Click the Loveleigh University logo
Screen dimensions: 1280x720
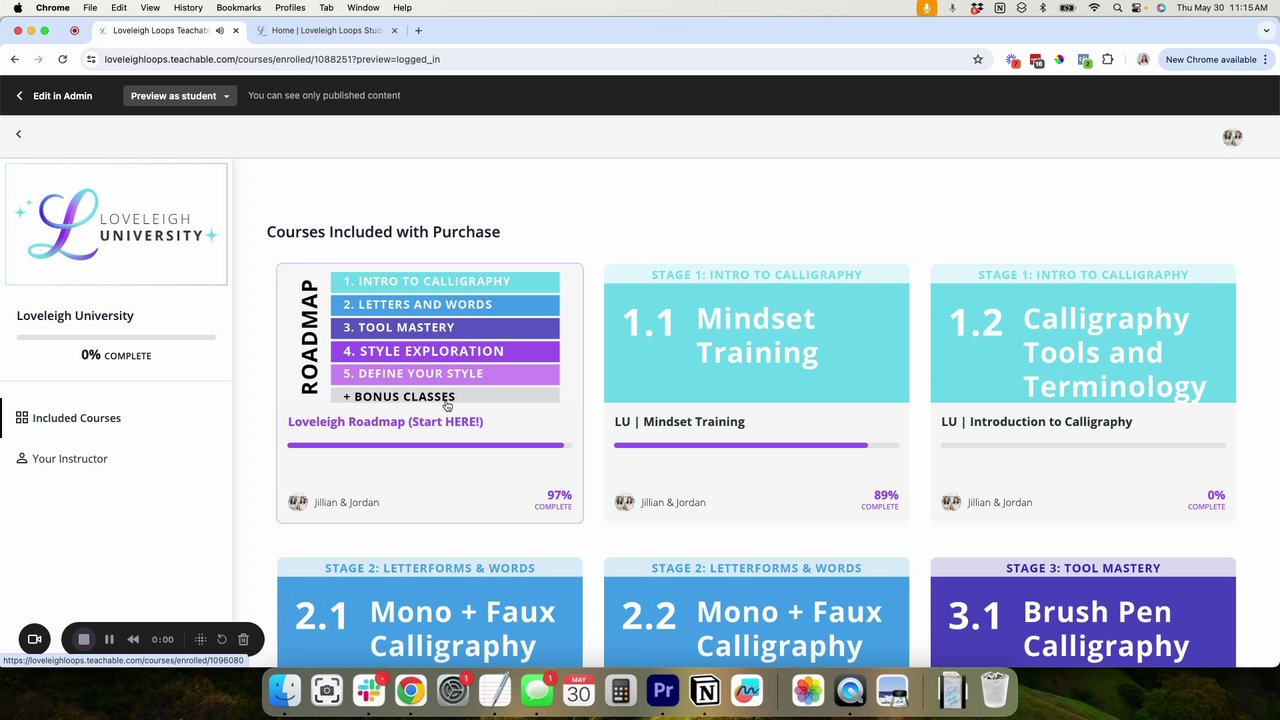pos(116,224)
